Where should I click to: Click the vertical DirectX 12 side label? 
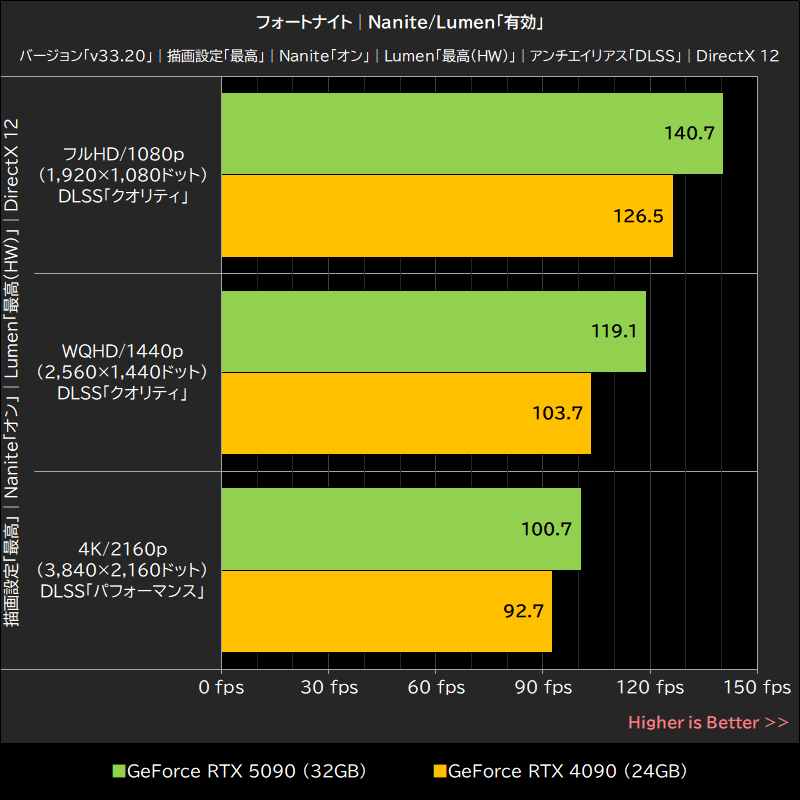tap(11, 165)
